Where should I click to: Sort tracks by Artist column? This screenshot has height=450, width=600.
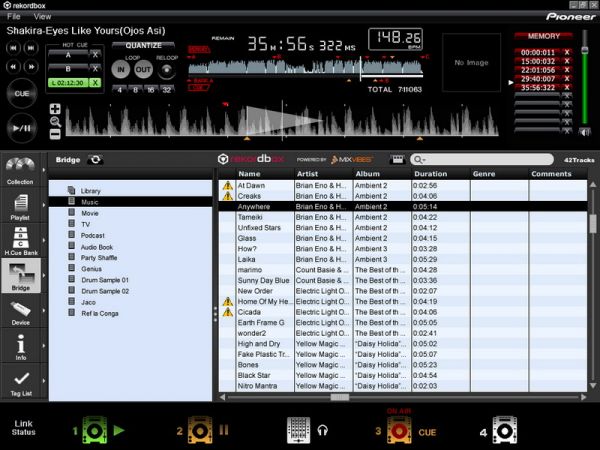click(324, 174)
